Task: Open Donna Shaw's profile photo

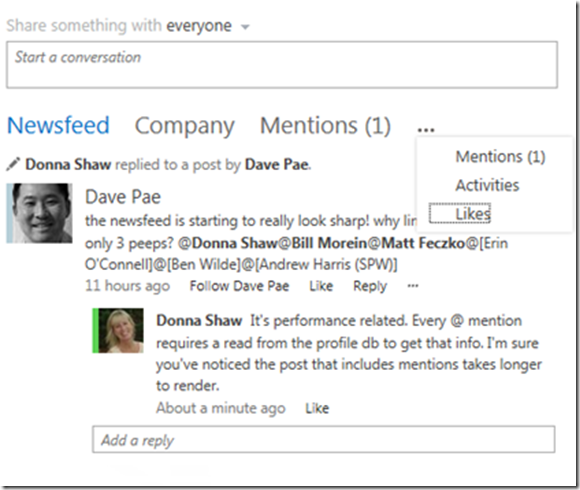Action: tap(118, 331)
